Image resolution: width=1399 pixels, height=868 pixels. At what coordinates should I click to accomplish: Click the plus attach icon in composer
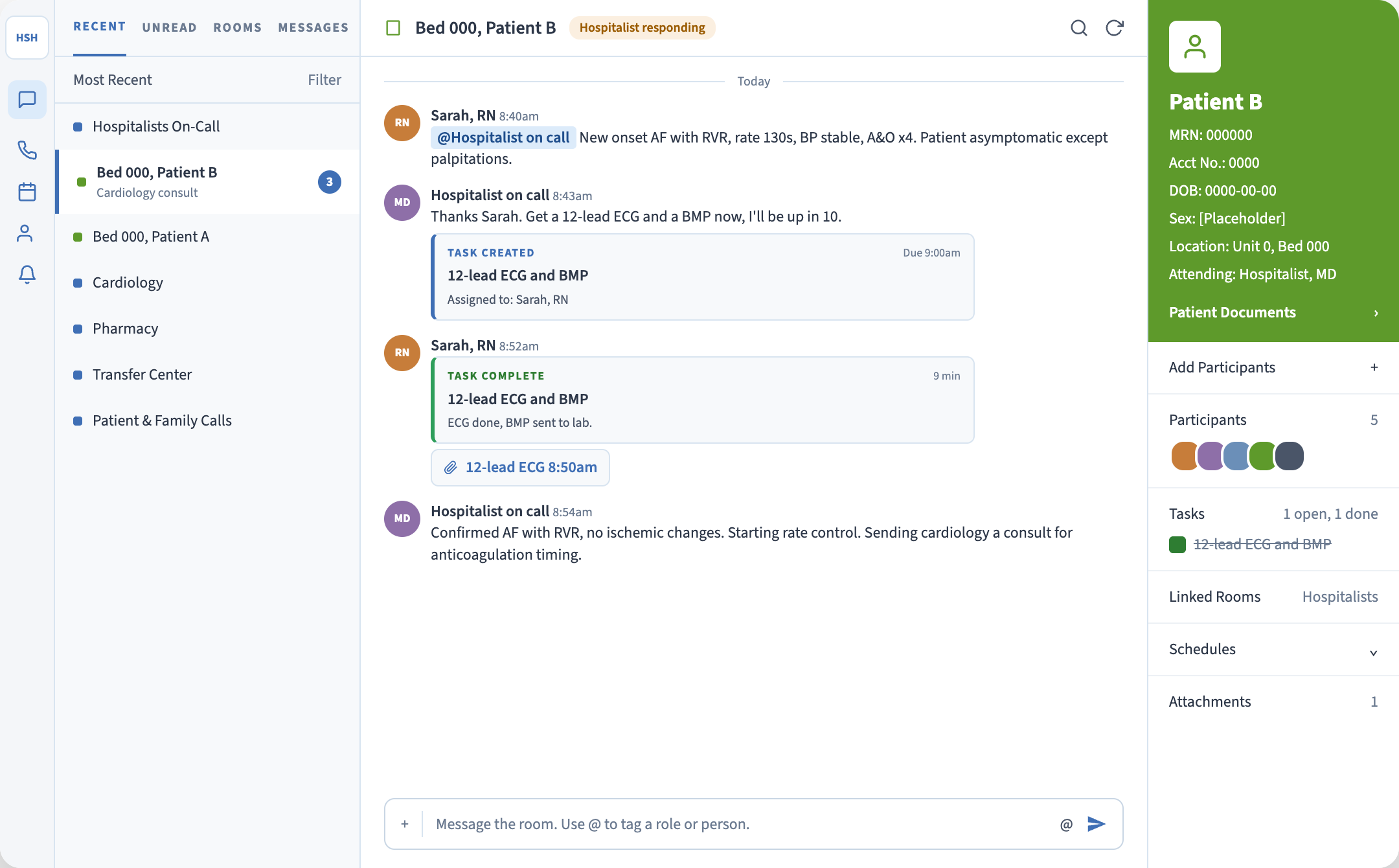tap(405, 824)
